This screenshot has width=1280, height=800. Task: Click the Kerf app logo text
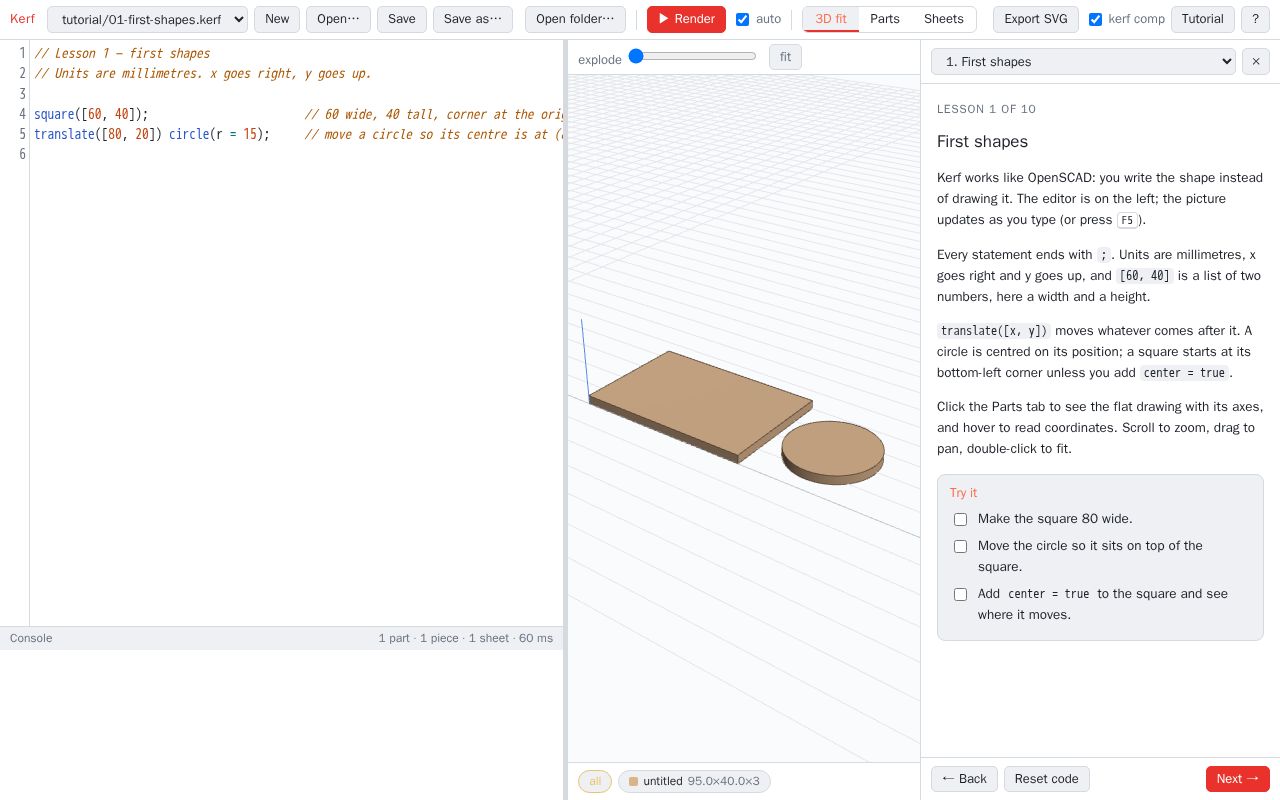pyautogui.click(x=22, y=19)
